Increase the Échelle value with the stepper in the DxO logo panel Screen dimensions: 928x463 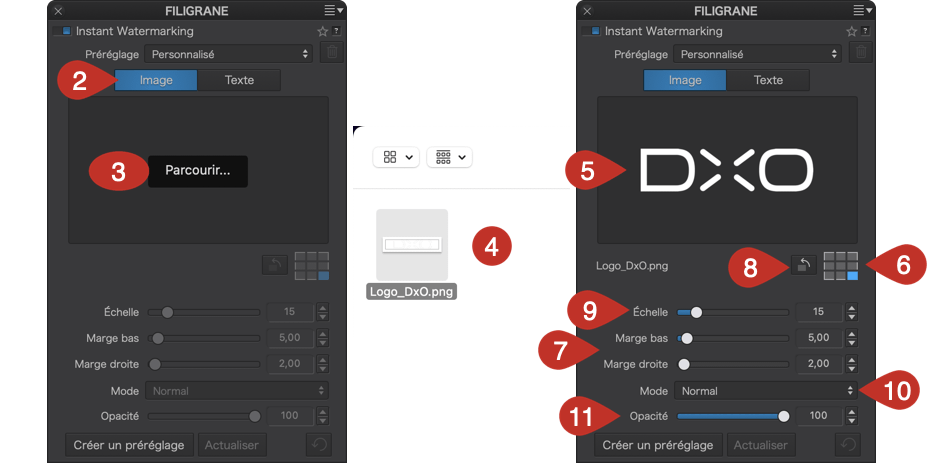coord(852,307)
